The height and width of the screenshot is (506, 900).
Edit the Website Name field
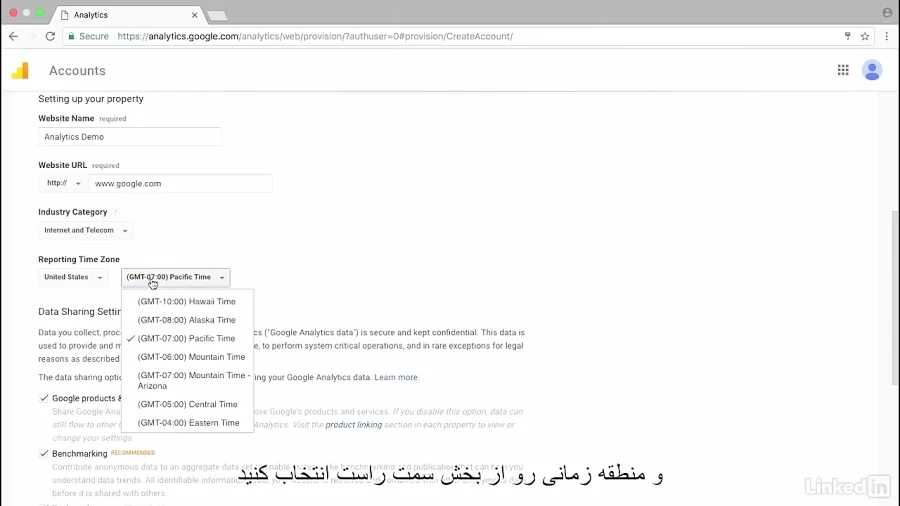130,137
